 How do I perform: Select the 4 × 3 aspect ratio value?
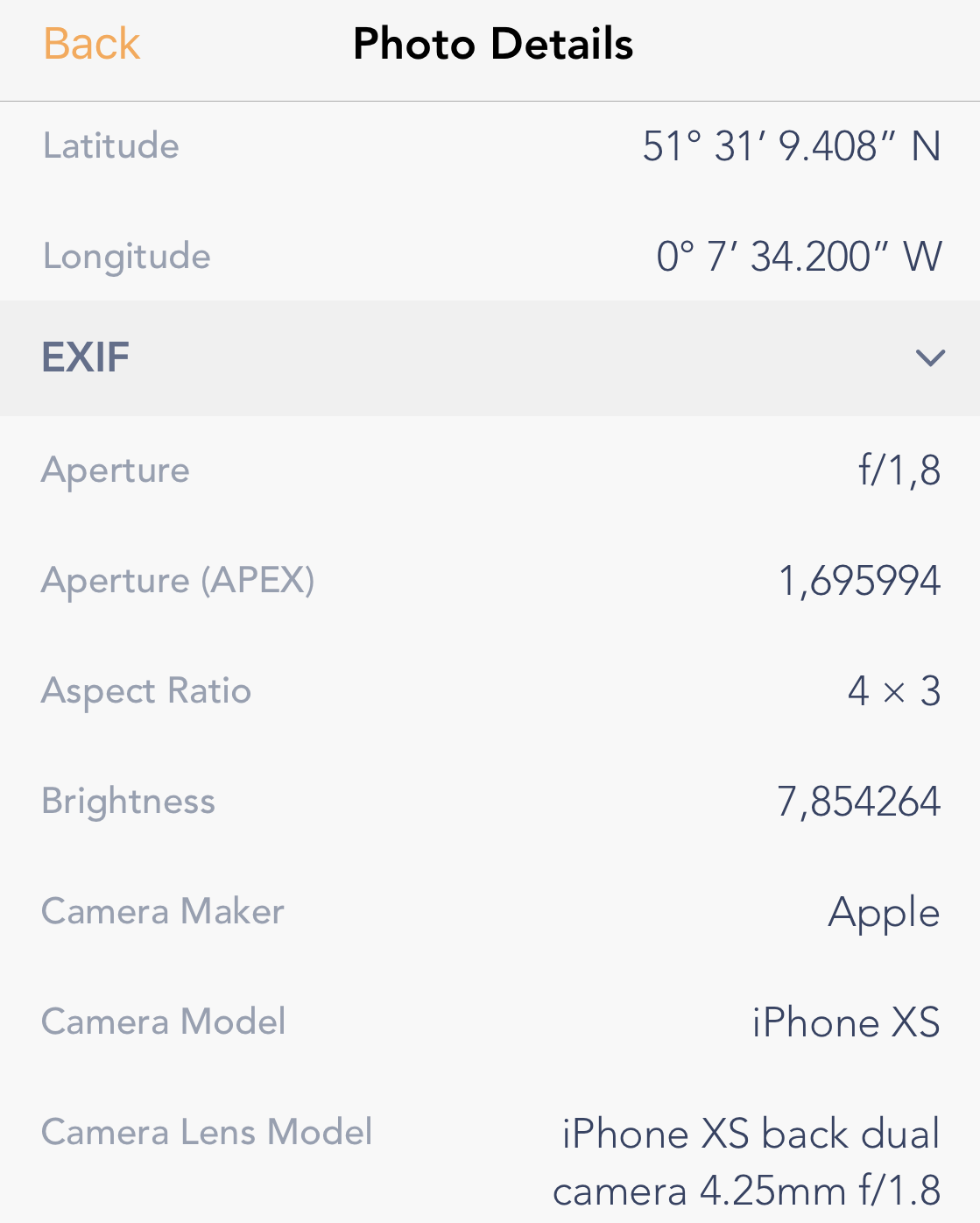pyautogui.click(x=893, y=691)
